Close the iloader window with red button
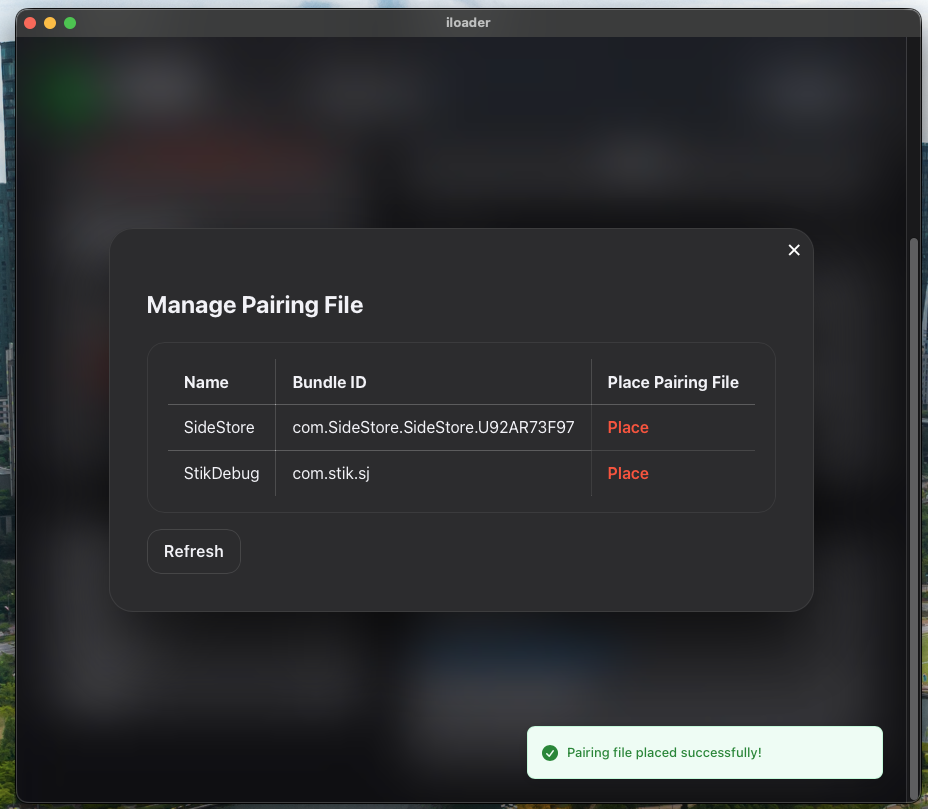The image size is (928, 809). (x=30, y=23)
